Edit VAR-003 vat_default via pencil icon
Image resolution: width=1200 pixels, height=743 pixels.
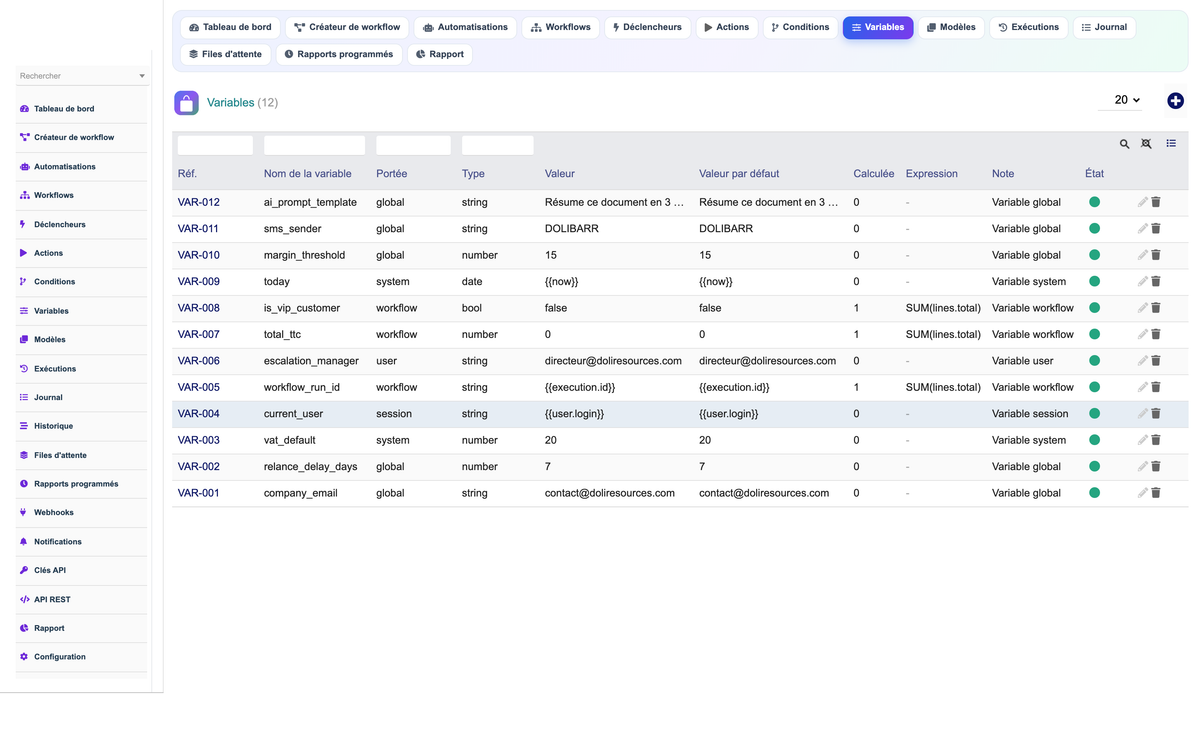pyautogui.click(x=1142, y=440)
